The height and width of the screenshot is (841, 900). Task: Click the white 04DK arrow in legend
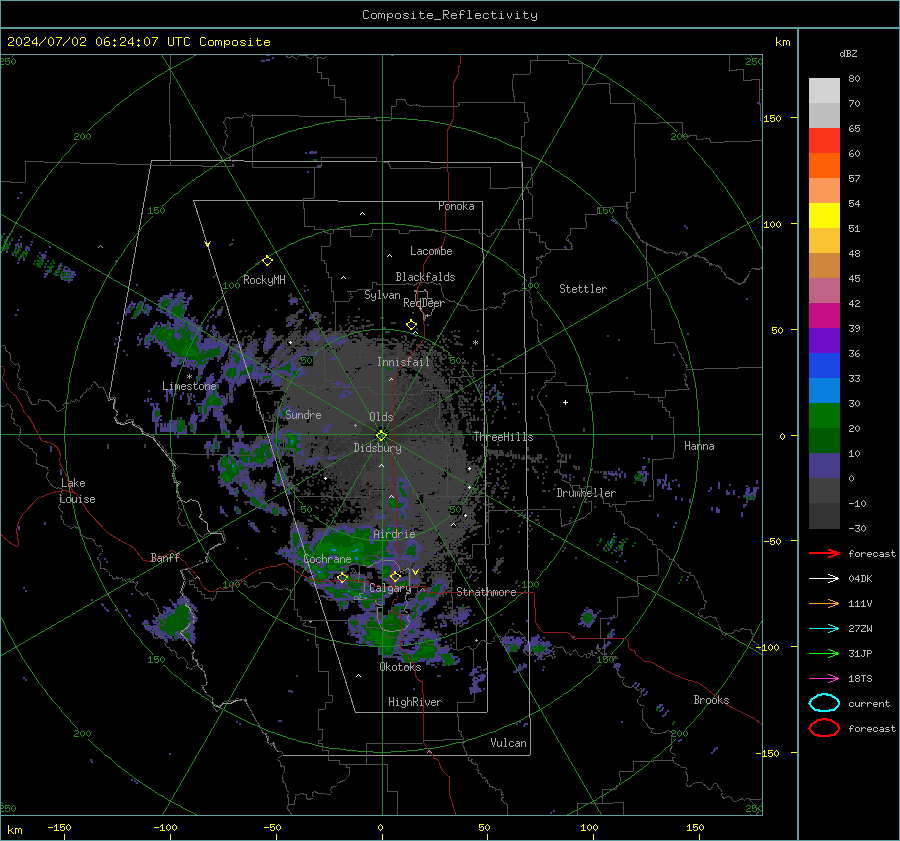(824, 578)
